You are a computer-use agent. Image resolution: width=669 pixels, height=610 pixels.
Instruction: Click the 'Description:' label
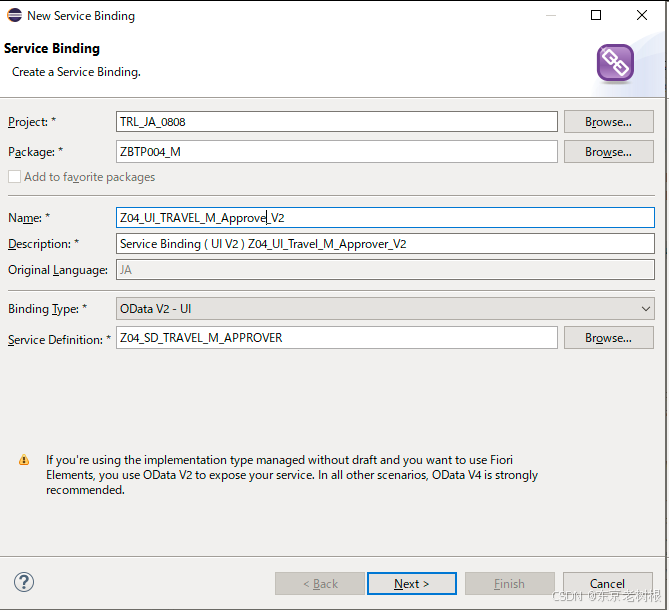pyautogui.click(x=44, y=244)
